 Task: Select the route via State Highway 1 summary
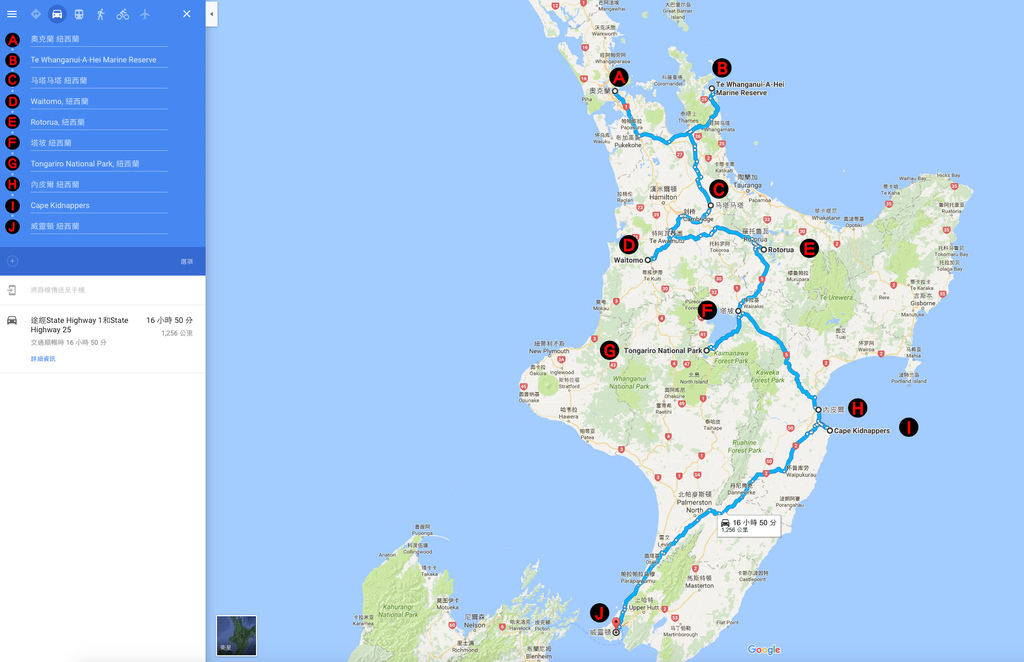click(80, 325)
